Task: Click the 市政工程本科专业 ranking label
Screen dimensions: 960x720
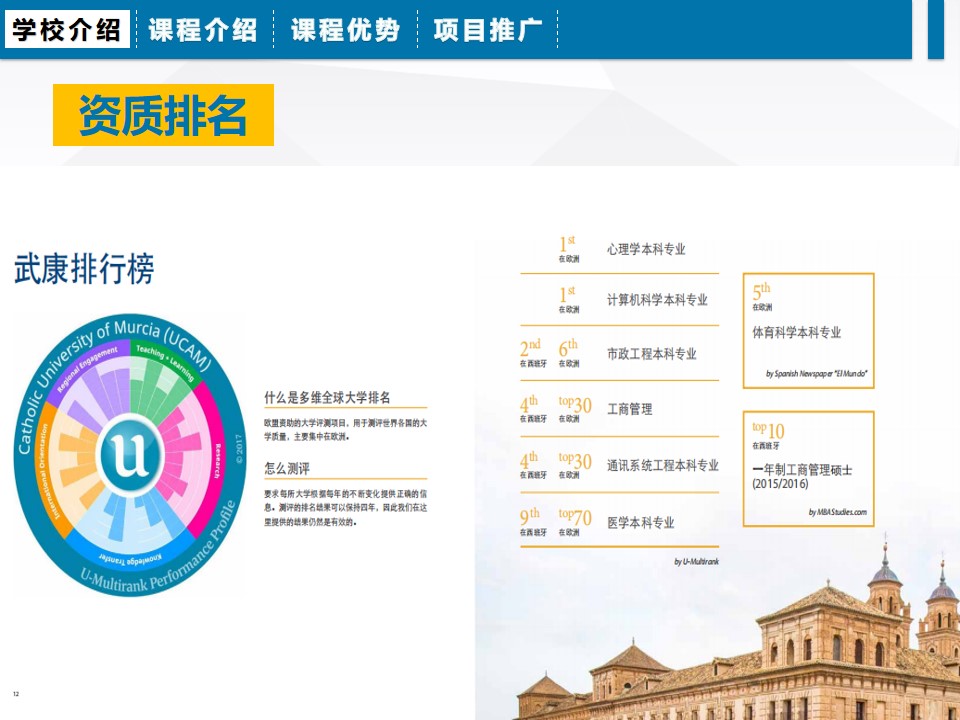Action: pyautogui.click(x=651, y=354)
